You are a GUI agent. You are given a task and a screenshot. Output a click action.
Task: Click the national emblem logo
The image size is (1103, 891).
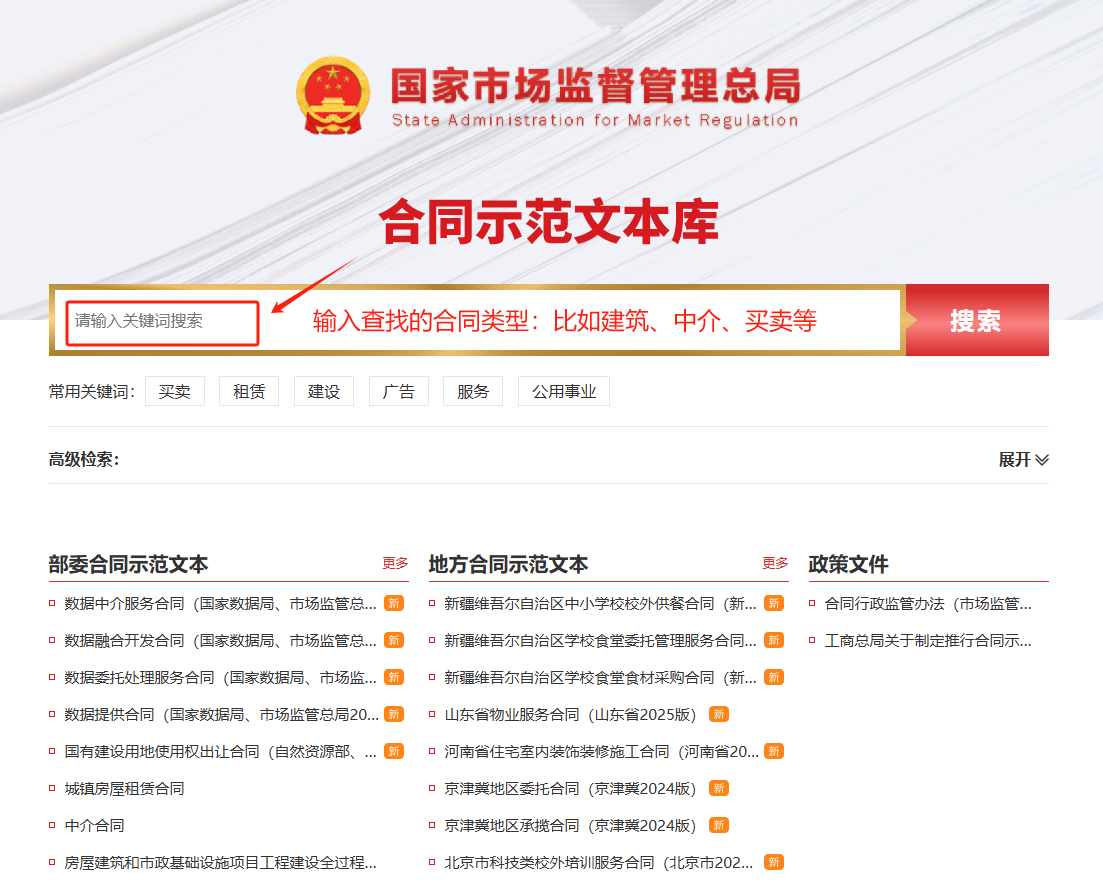point(333,97)
